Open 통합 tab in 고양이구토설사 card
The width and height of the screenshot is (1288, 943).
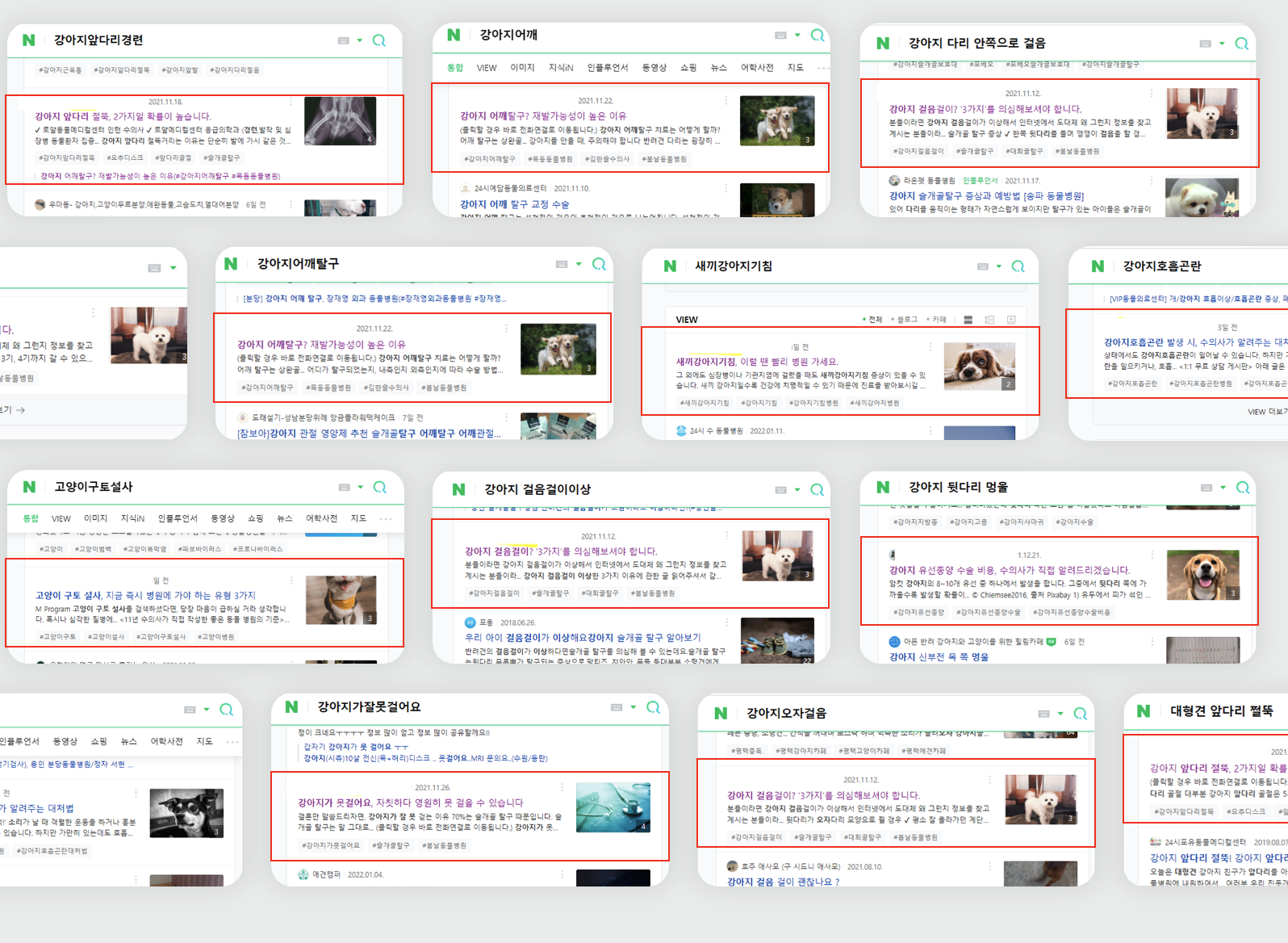[x=31, y=518]
